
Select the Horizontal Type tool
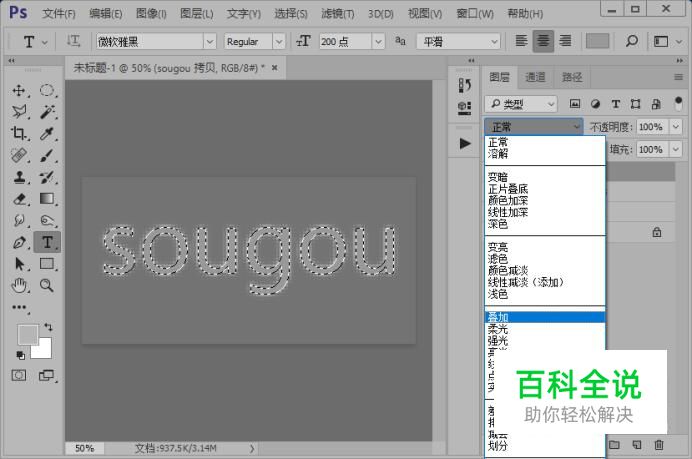tap(47, 242)
